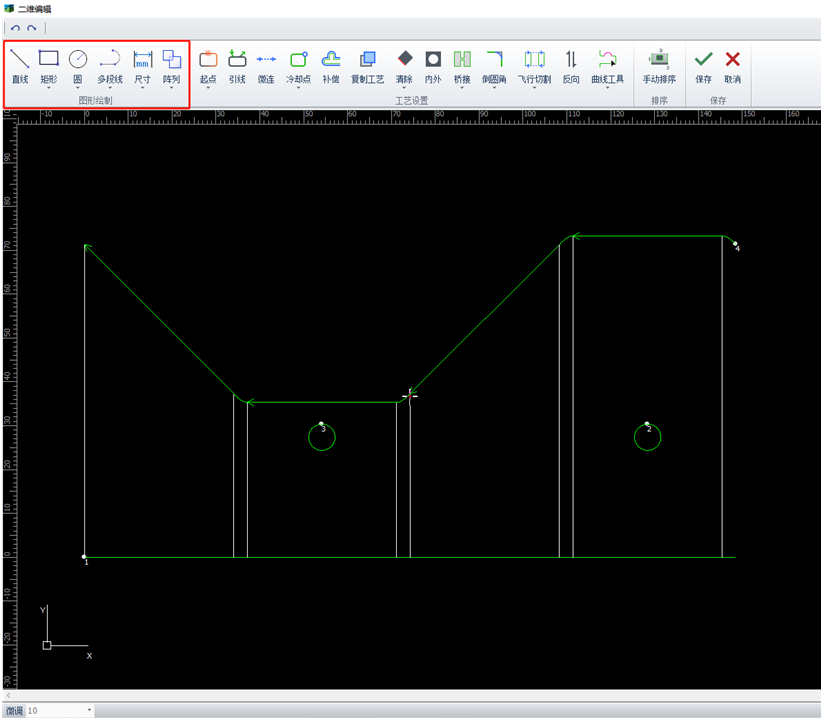Image resolution: width=821 pixels, height=718 pixels.
Task: Open the 微调 value combo box arrow
Action: [x=90, y=710]
